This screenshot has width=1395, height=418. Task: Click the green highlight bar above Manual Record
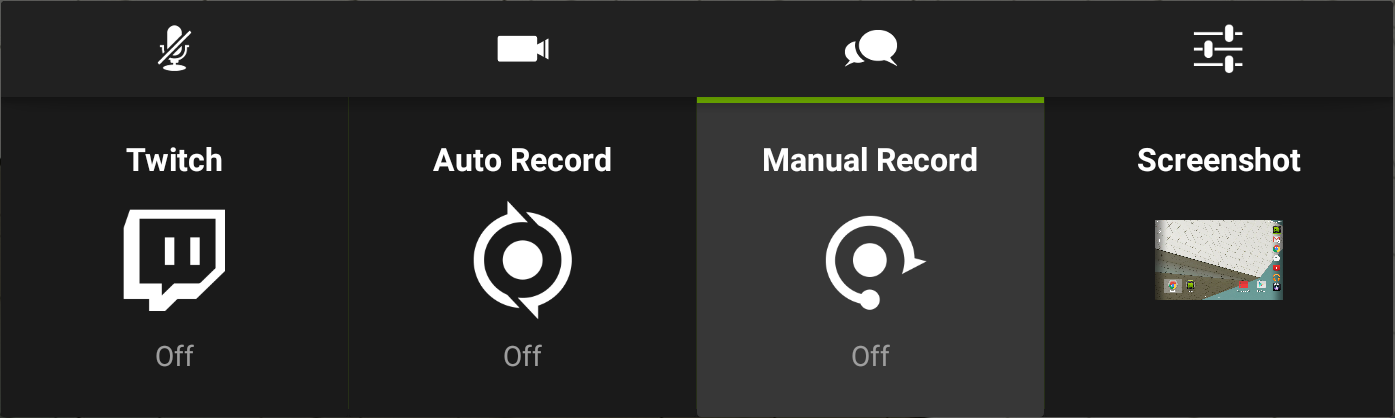click(x=870, y=99)
